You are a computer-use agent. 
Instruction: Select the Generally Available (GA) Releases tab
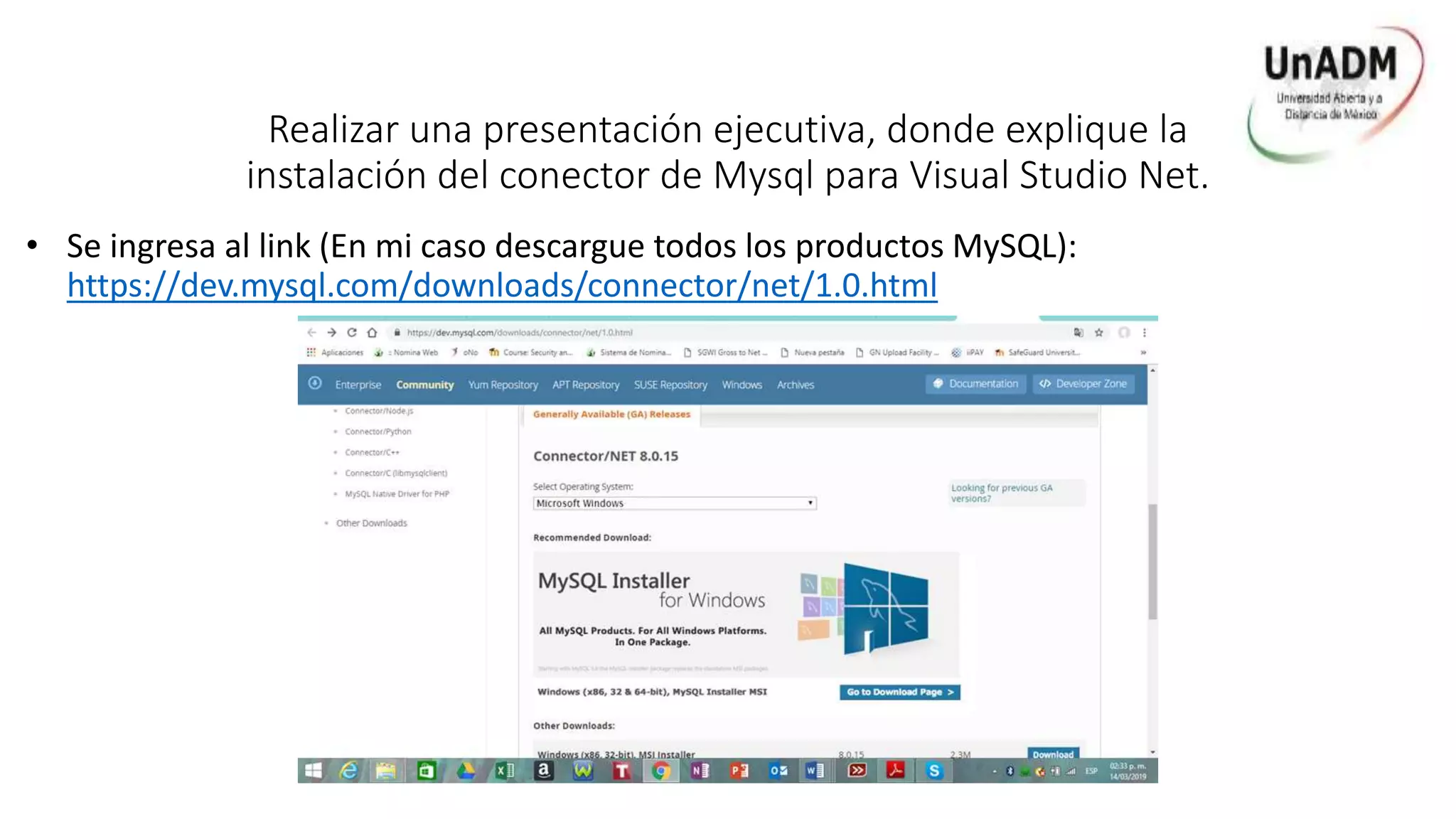pyautogui.click(x=611, y=414)
